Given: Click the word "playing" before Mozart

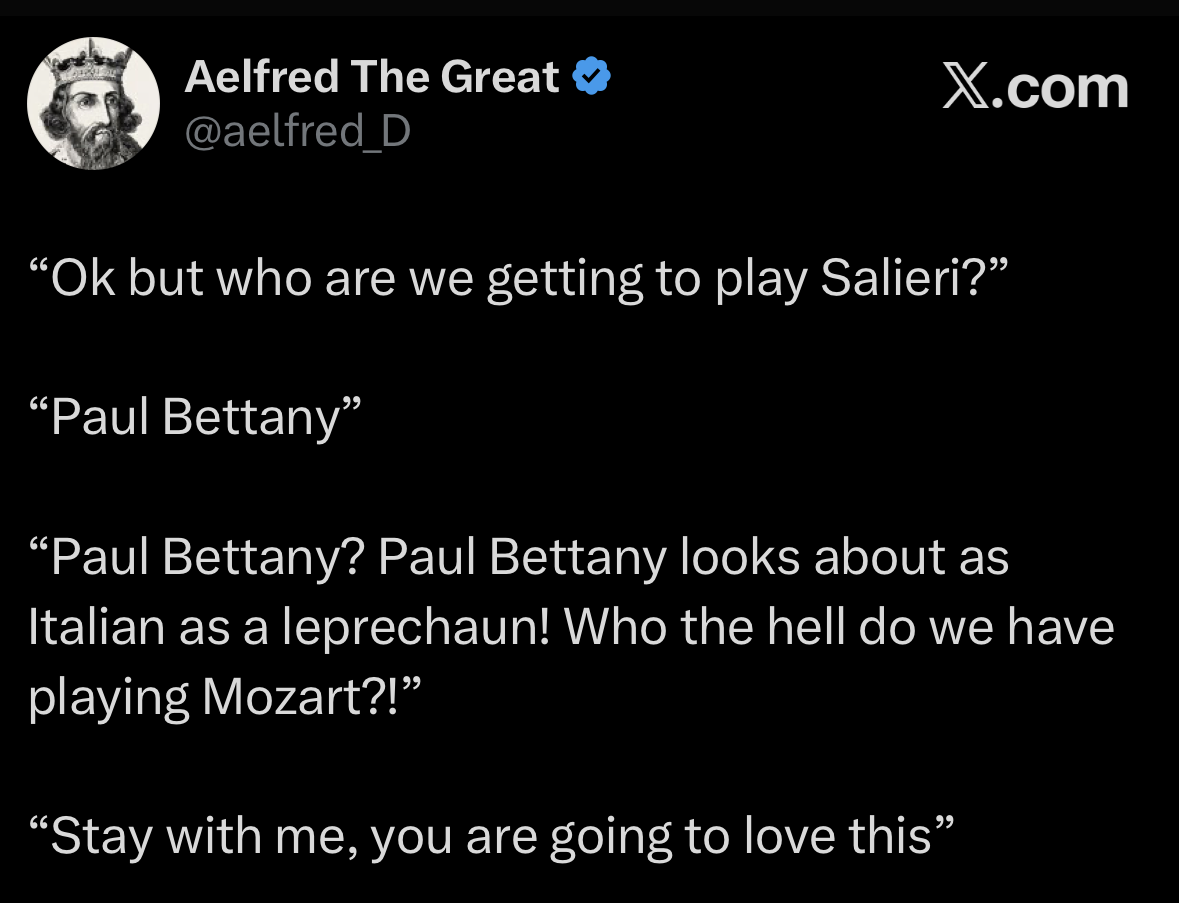Looking at the screenshot, I should pos(107,699).
